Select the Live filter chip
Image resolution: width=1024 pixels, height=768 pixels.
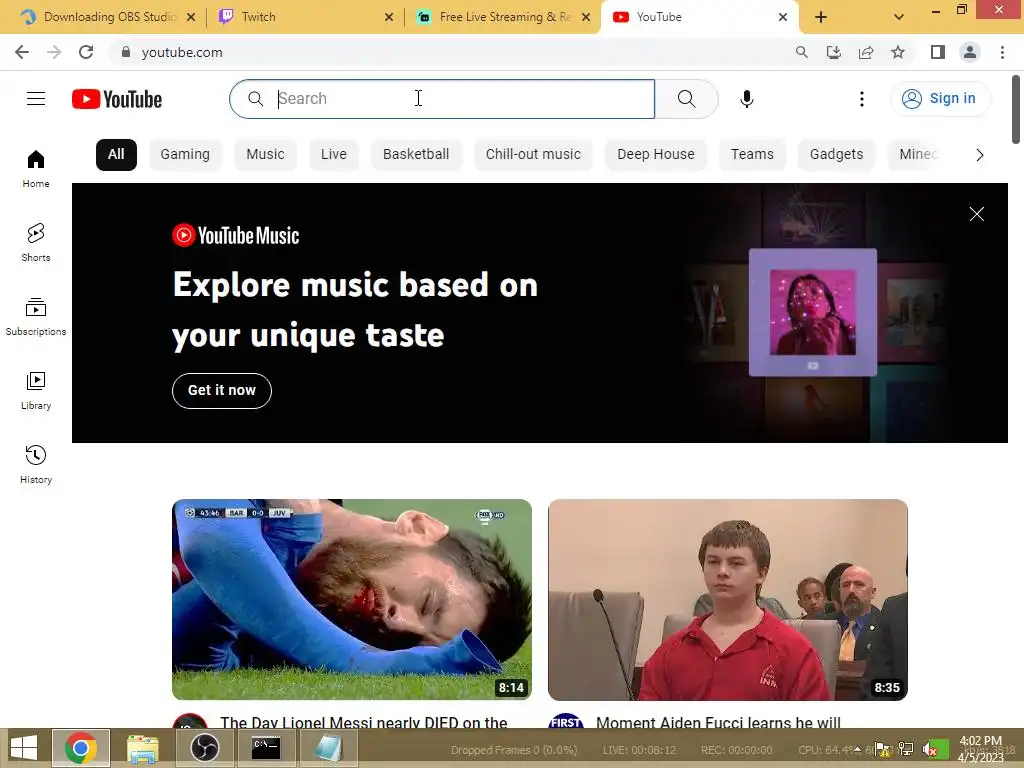(x=334, y=155)
